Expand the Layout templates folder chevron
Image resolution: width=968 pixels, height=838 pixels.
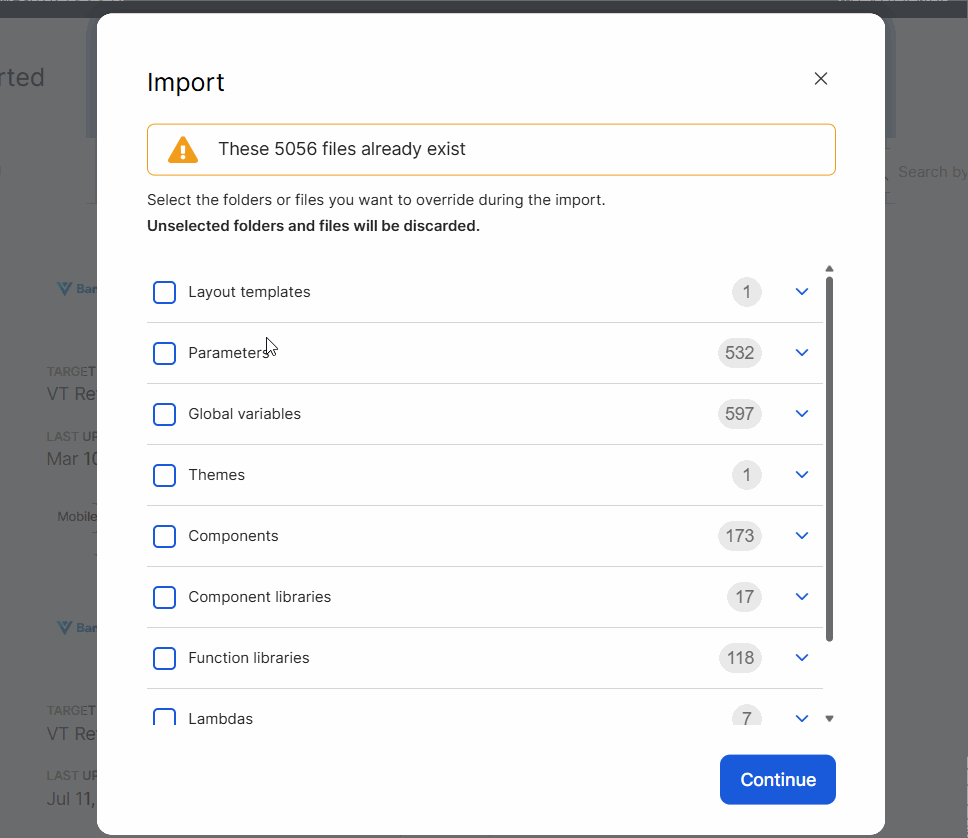tap(801, 292)
